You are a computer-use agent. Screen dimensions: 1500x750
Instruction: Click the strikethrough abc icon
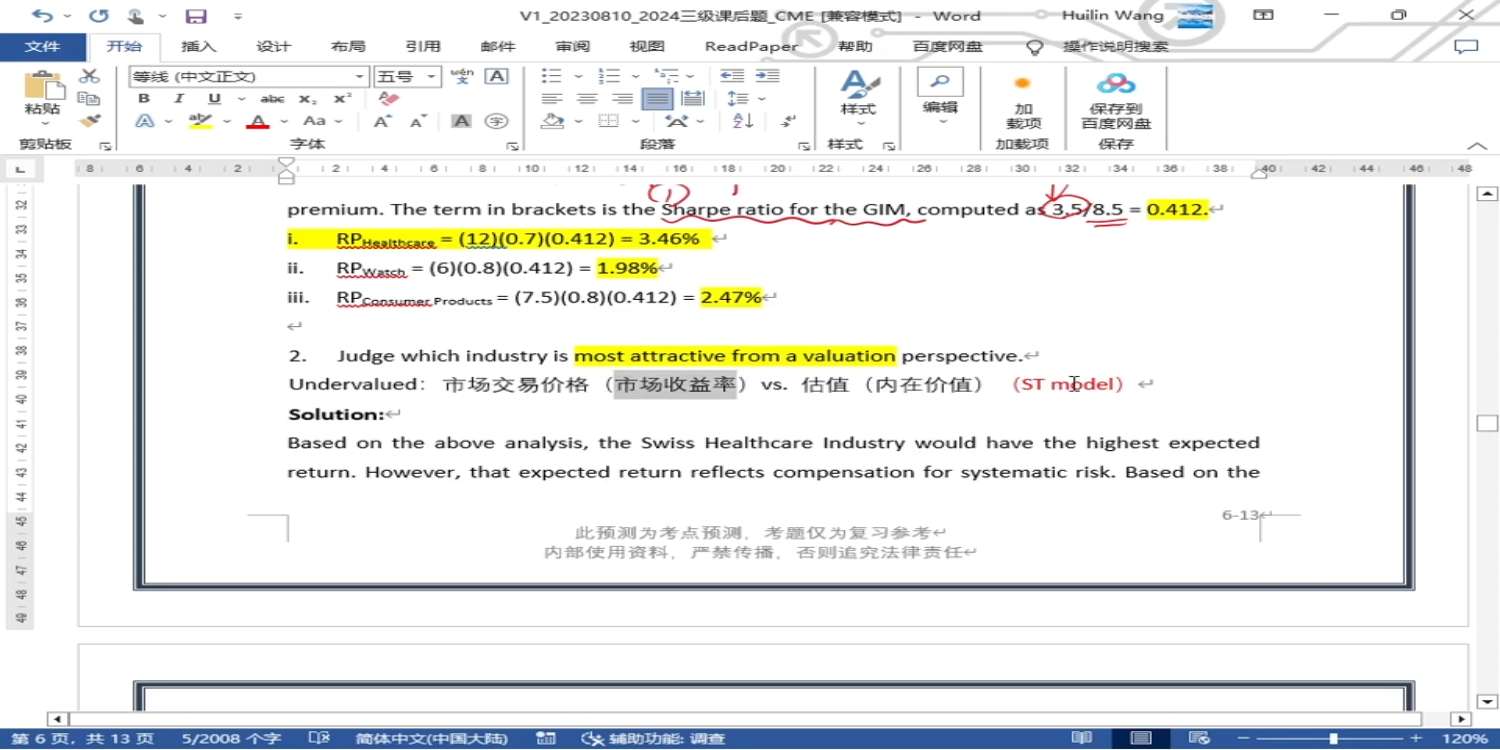pos(272,99)
